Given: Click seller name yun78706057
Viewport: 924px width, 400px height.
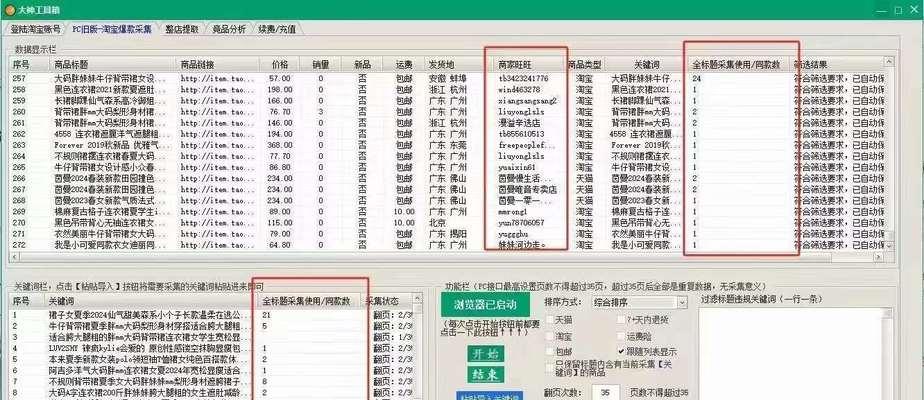Looking at the screenshot, I should coord(522,223).
